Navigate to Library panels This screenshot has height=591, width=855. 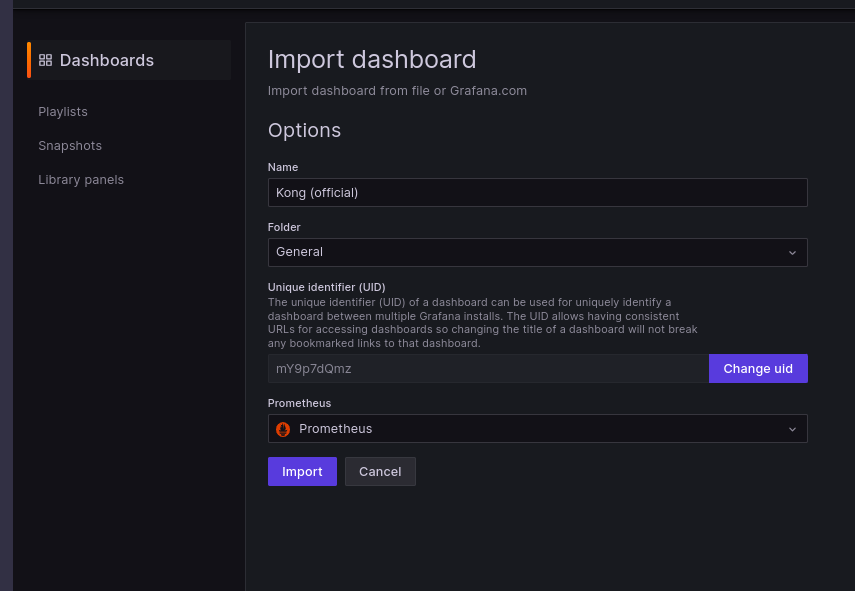click(81, 179)
